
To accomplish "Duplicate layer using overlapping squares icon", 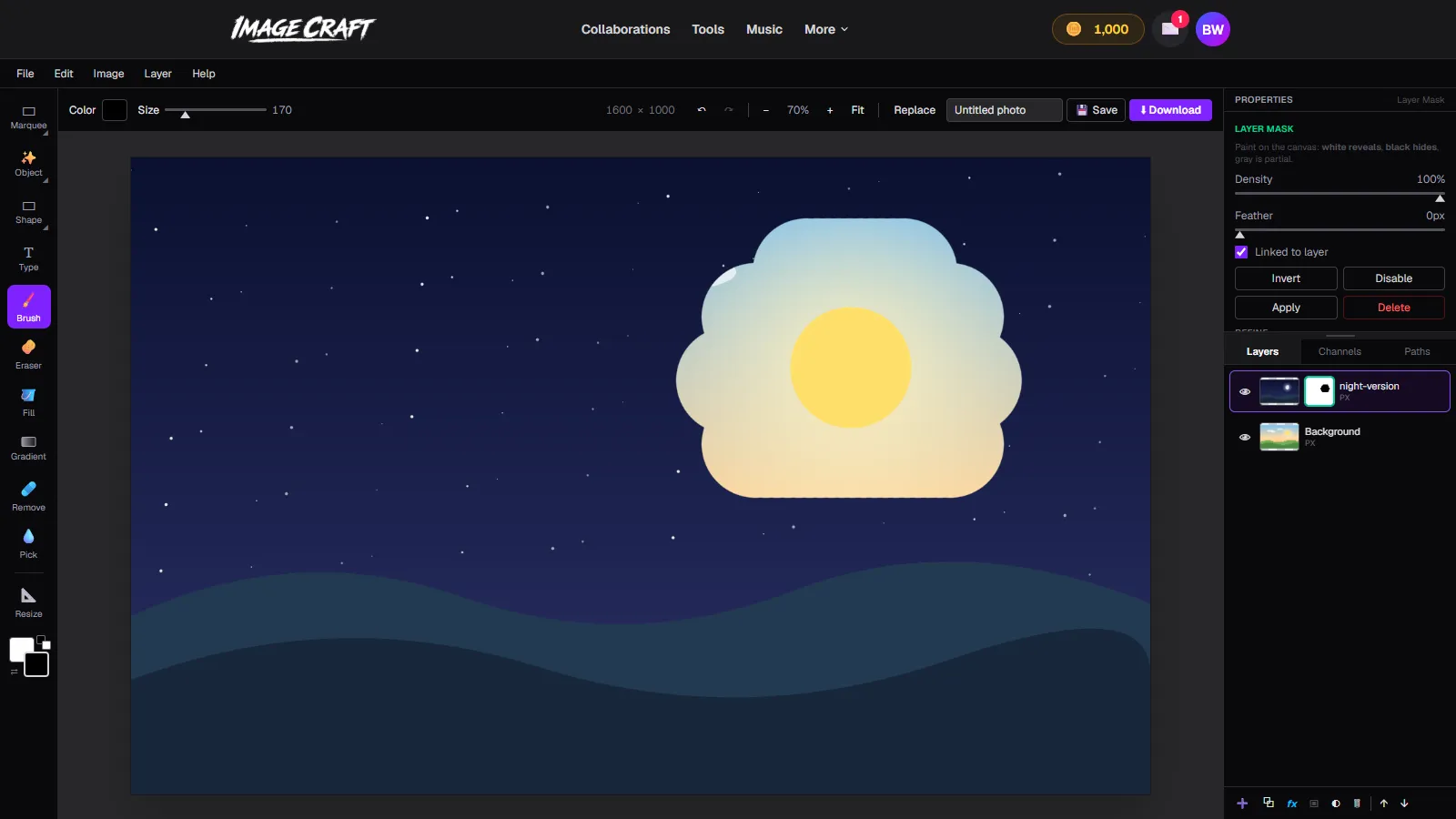I will click(x=1269, y=803).
